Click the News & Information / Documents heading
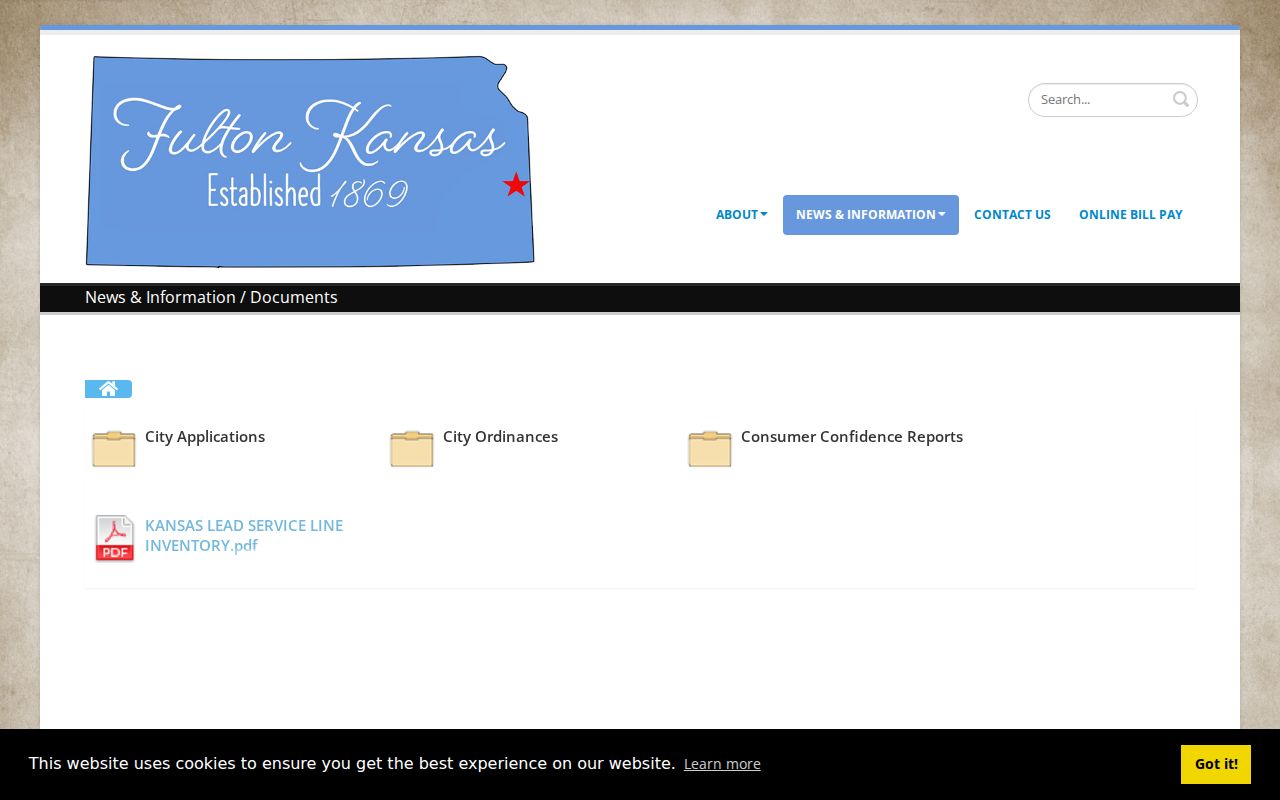Viewport: 1280px width, 800px height. [211, 297]
